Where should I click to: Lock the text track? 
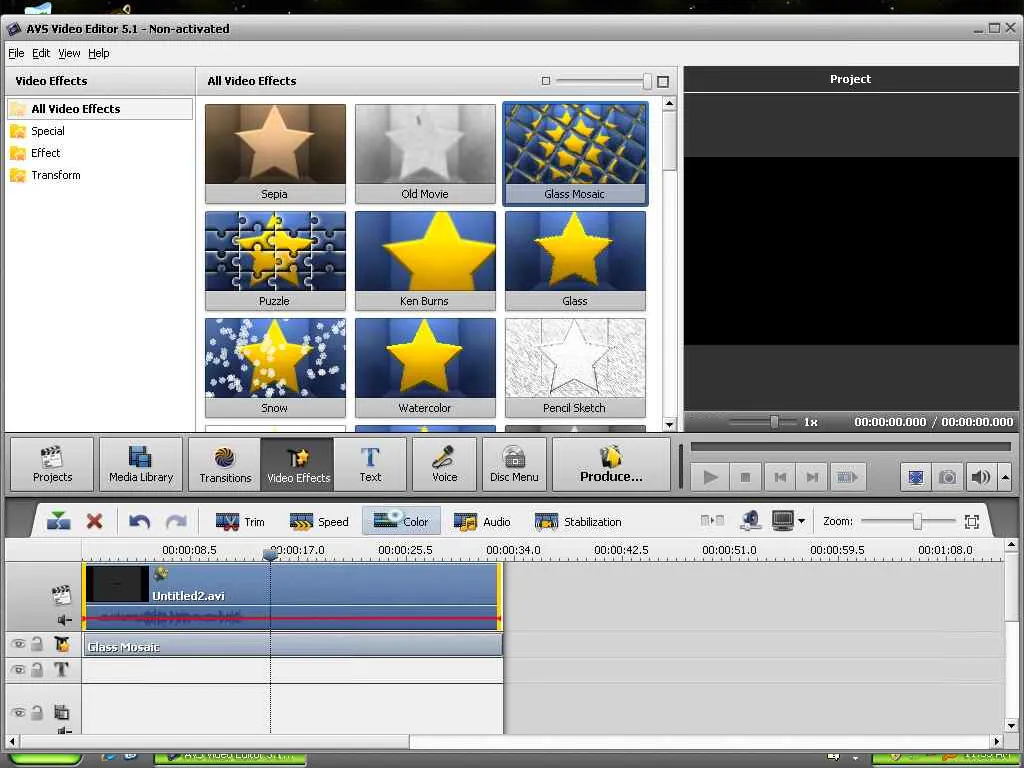[x=37, y=669]
